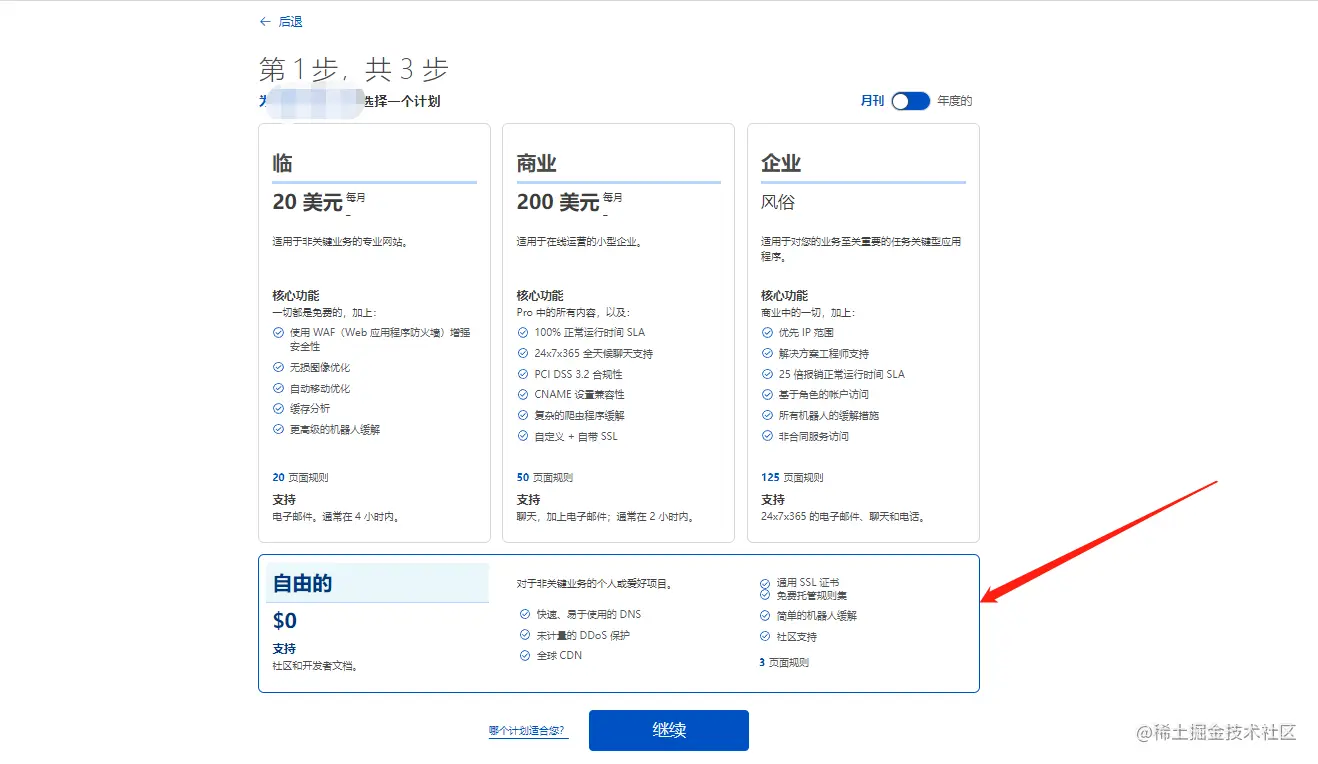
Task: Click checkmark icon beside 快速、易于使用的 DNS
Action: 525,614
